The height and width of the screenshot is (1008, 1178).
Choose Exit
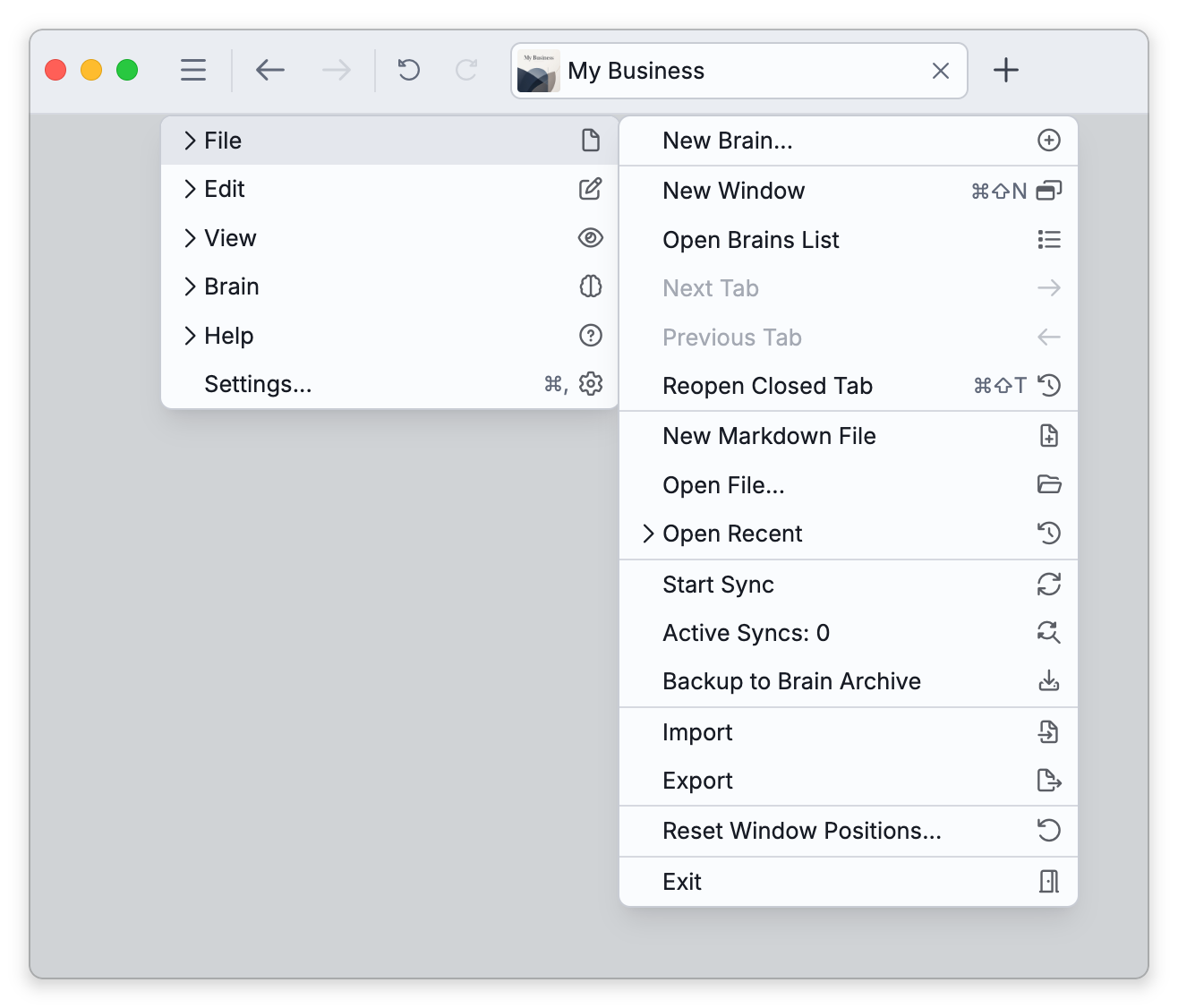[849, 882]
